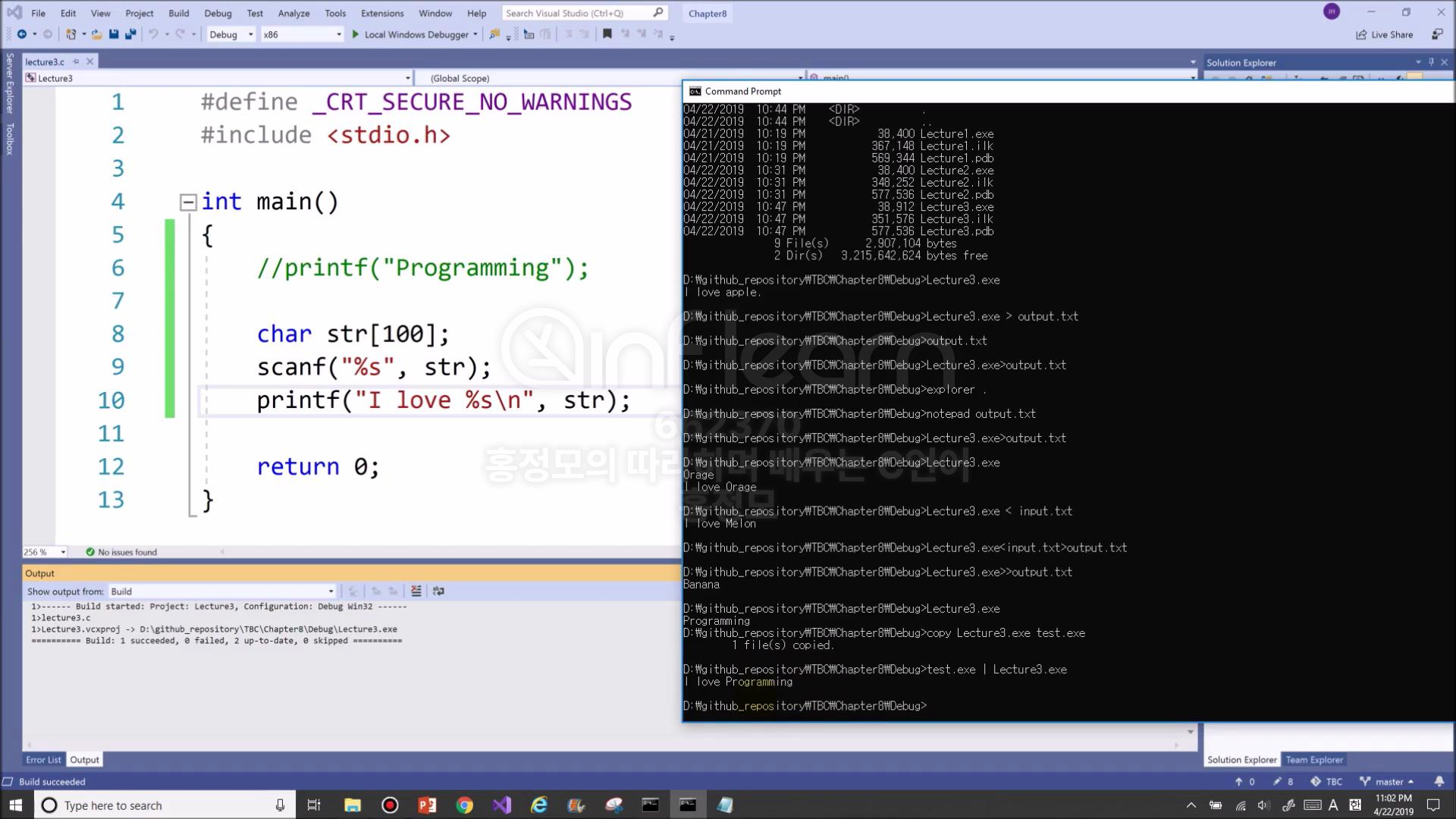Click the Output panel horizontal scrollbar

coord(603,745)
